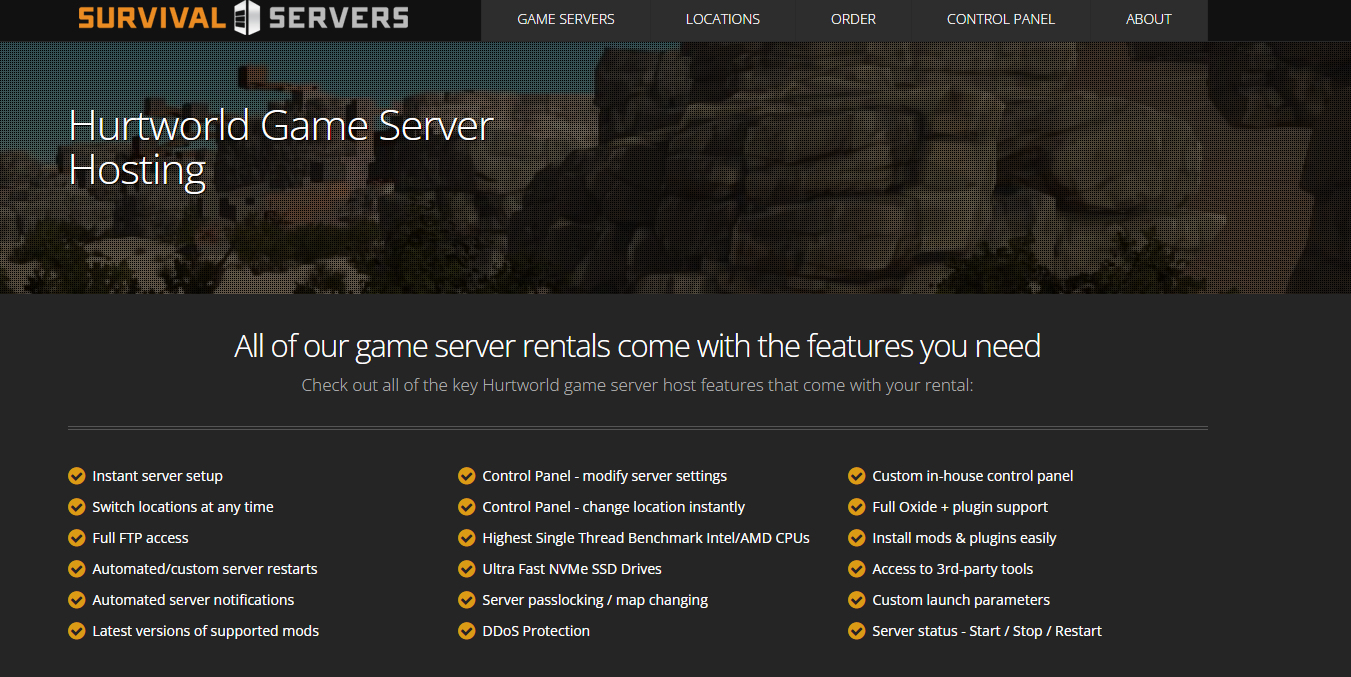Screen dimensions: 1351x677
Task: Click checkmark beside Automated/custom server restarts
Action: click(x=76, y=569)
